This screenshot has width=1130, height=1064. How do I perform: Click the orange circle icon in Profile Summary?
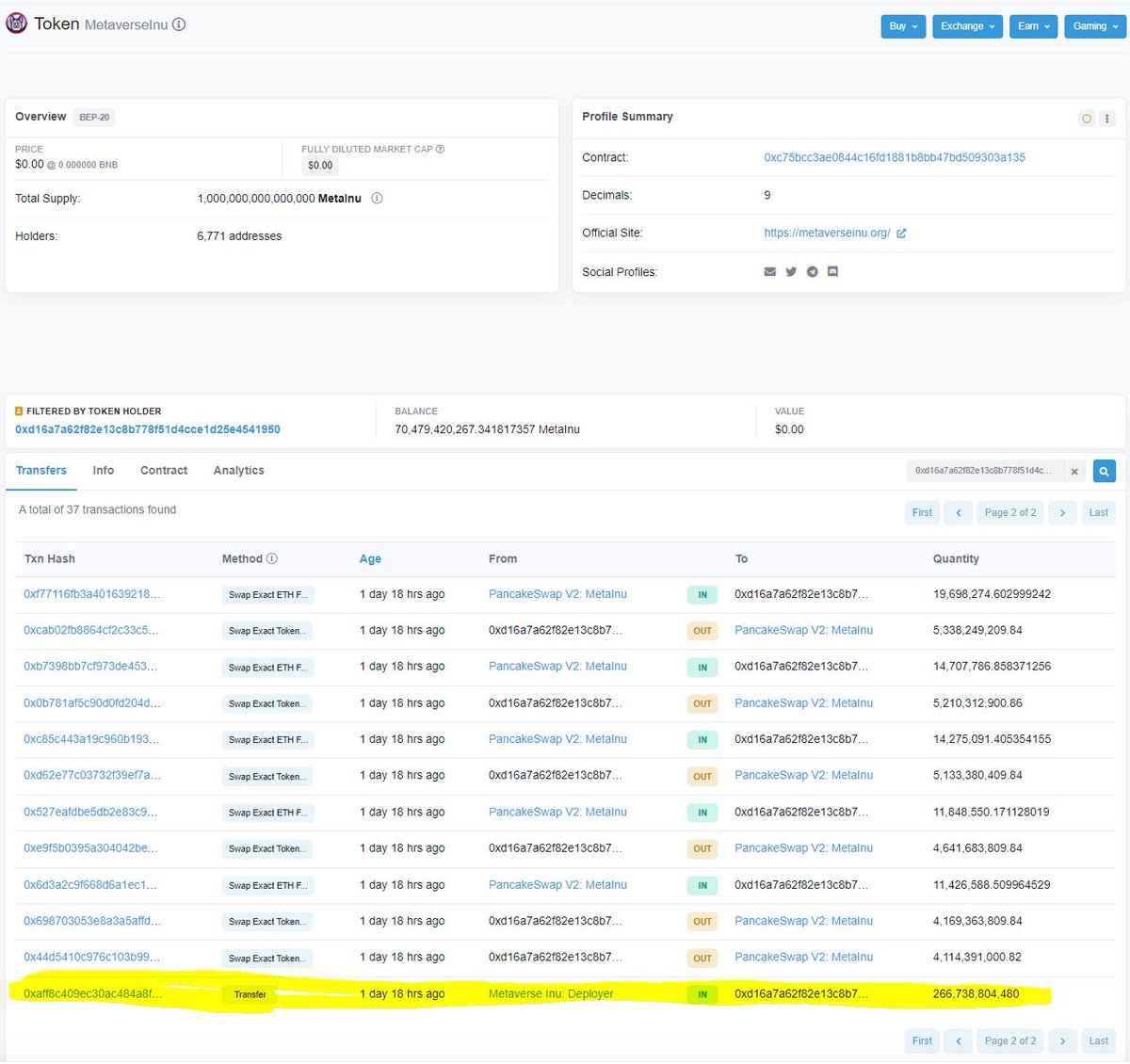click(1087, 119)
